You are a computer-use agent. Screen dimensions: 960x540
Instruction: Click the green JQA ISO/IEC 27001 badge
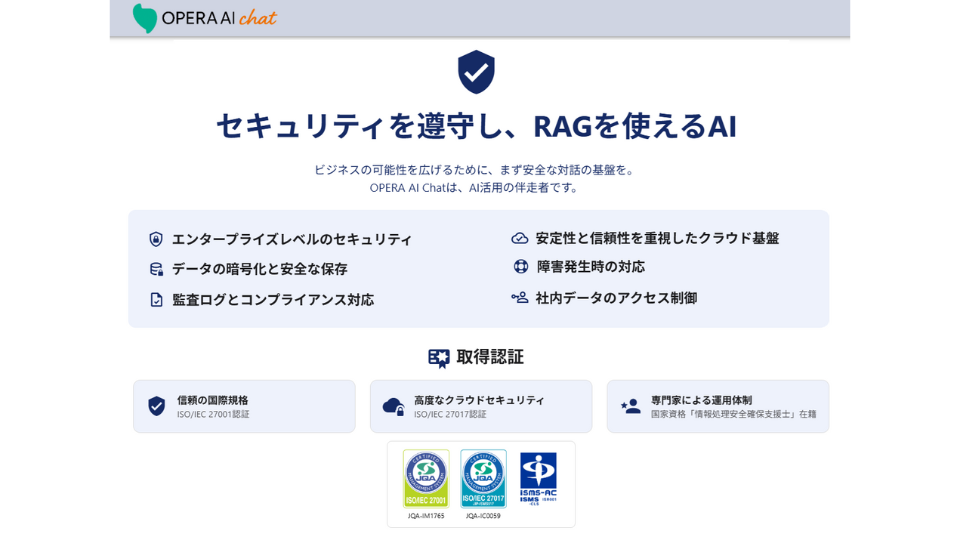[426, 479]
